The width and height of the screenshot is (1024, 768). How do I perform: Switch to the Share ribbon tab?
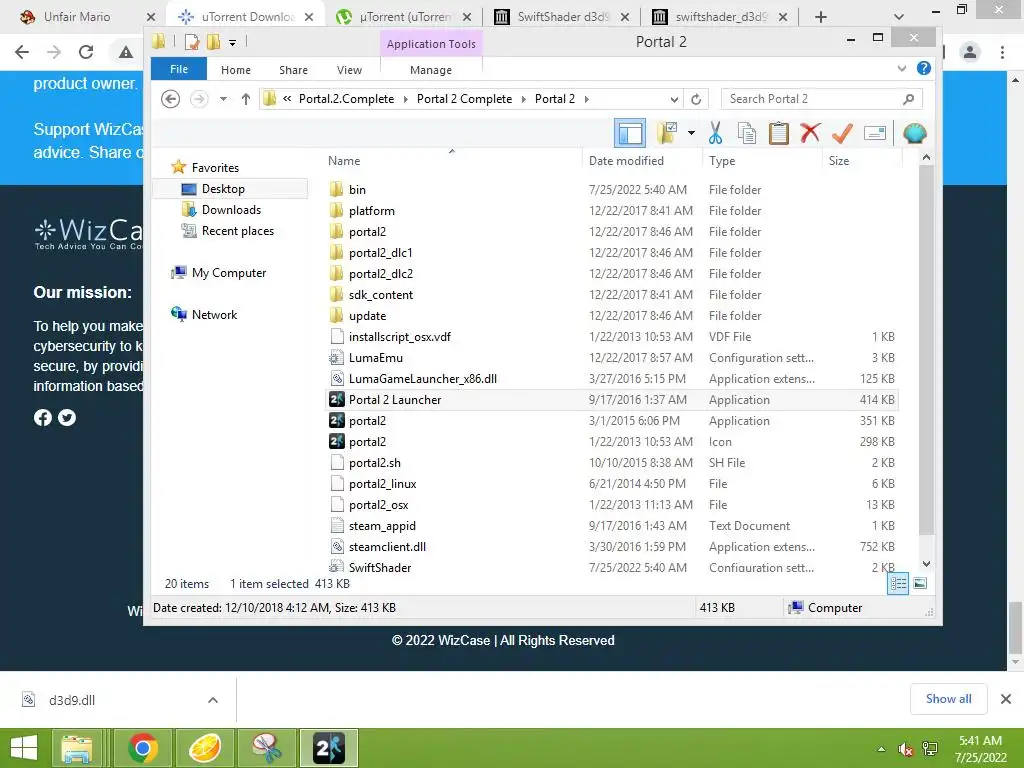293,70
